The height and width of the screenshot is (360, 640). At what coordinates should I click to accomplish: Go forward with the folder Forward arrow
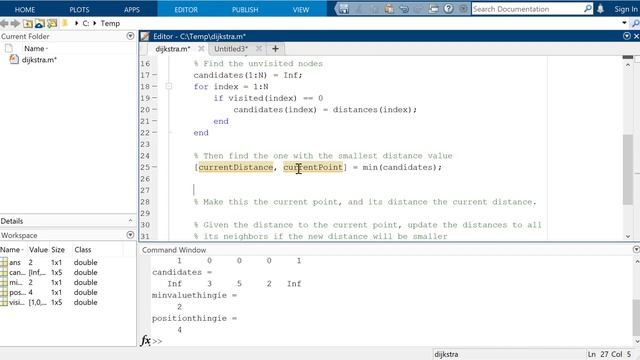coord(16,24)
